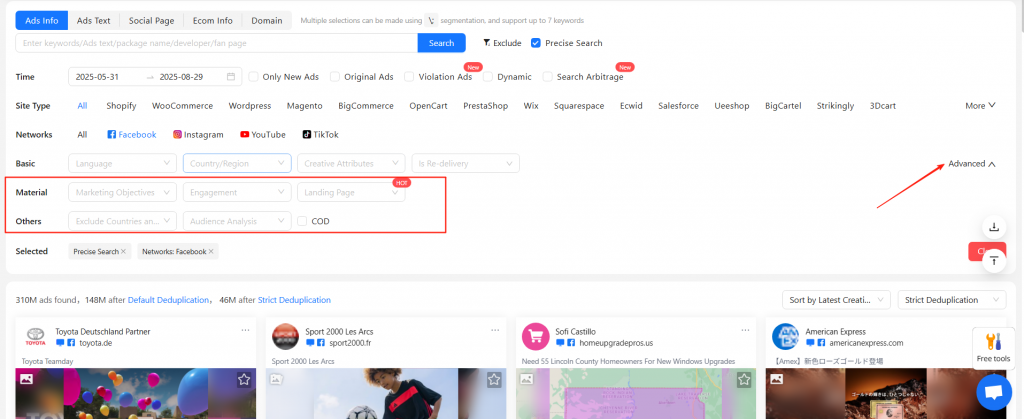Click the Sofi Castillo cart avatar

[536, 337]
